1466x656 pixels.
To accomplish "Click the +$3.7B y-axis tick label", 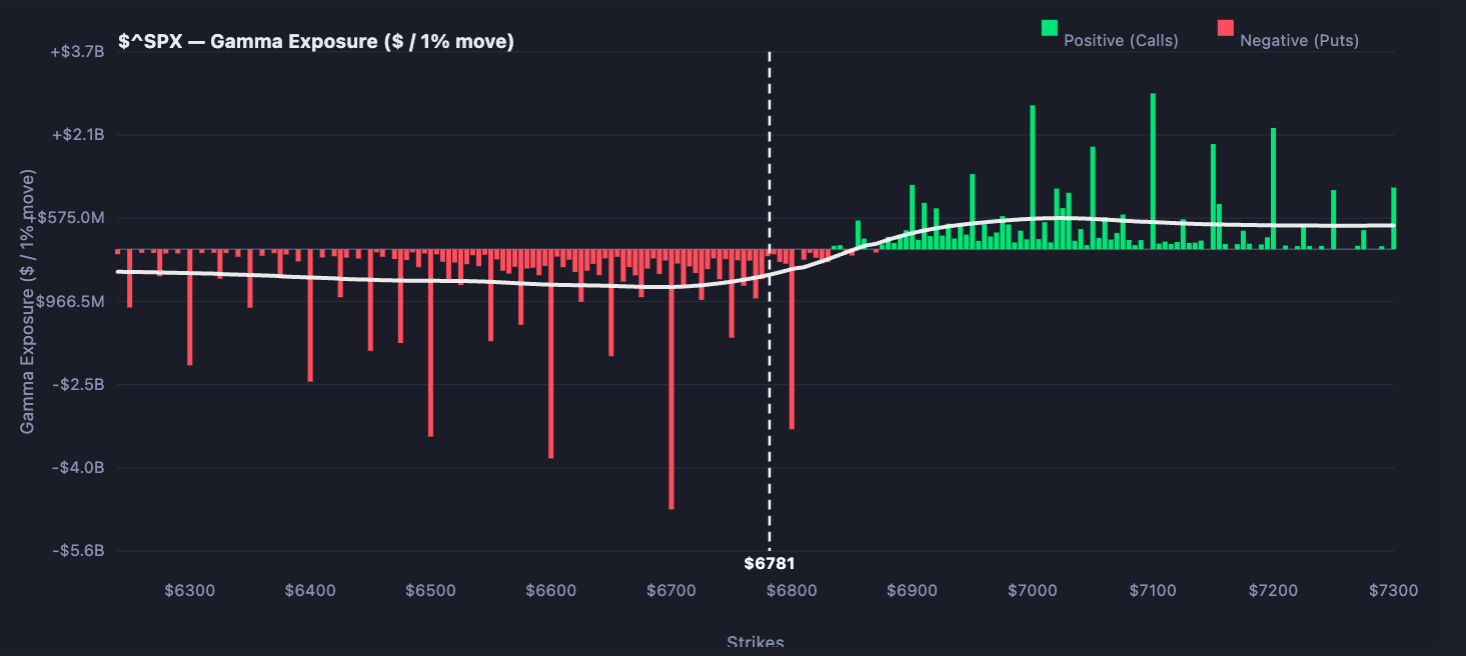I will click(78, 51).
